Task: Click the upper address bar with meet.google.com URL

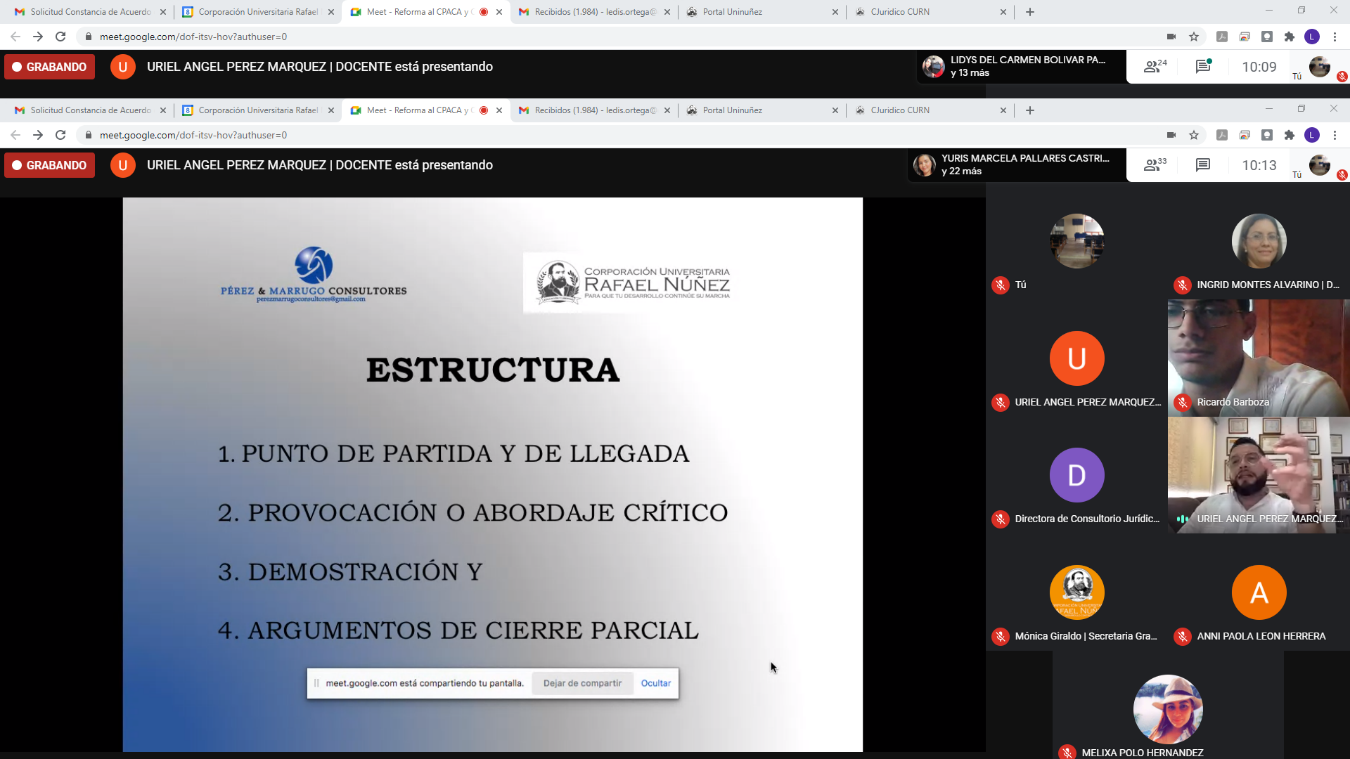Action: [x=620, y=36]
